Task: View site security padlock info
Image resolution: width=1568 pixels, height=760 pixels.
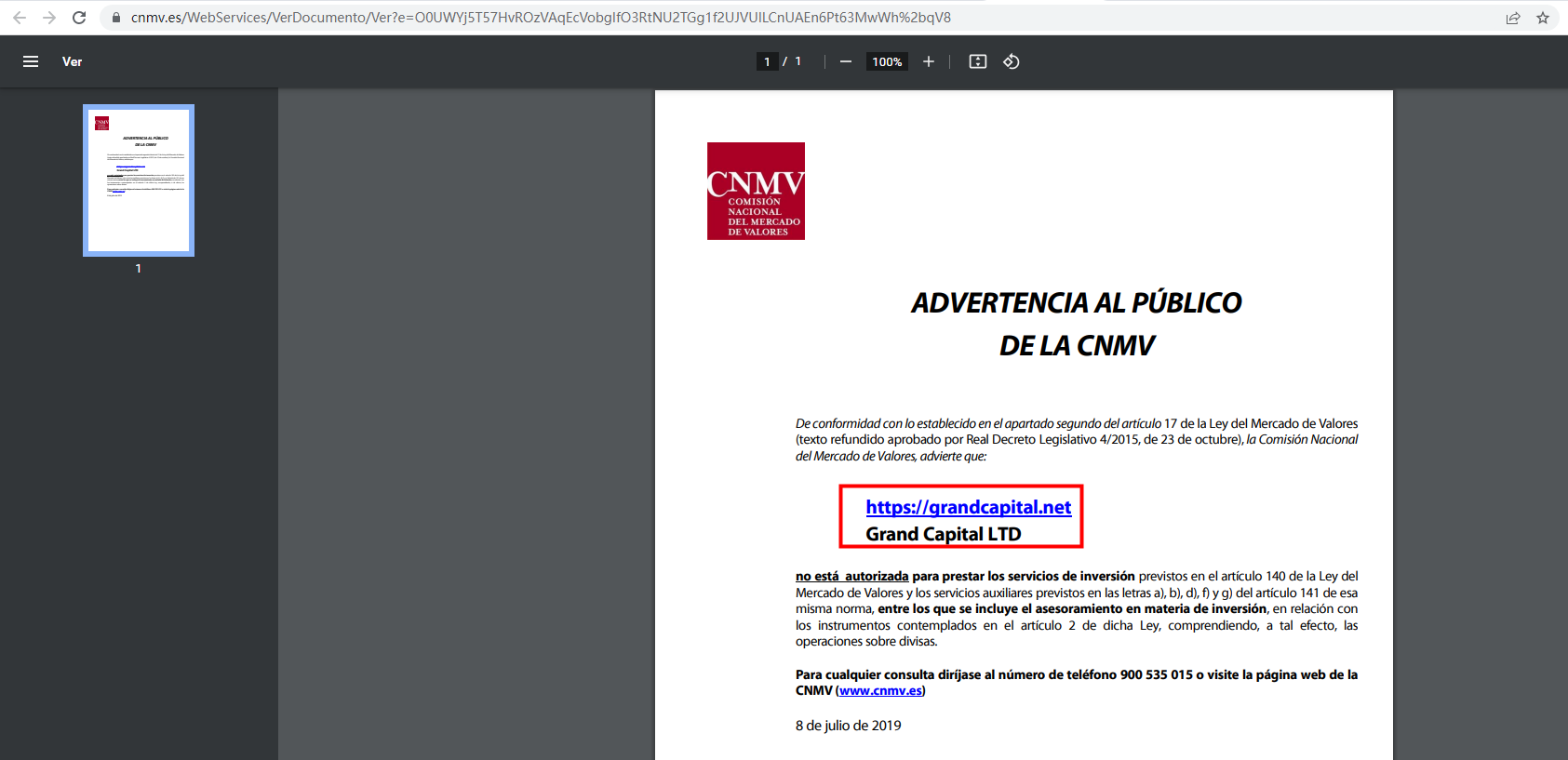Action: [x=116, y=18]
